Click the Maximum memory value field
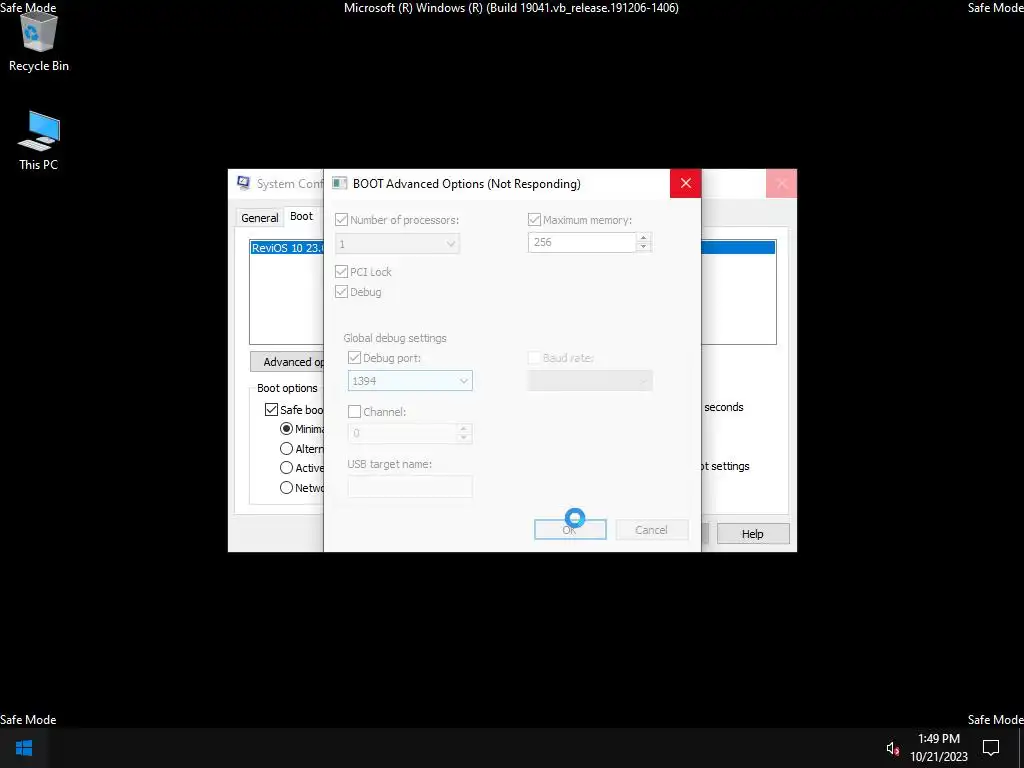The image size is (1024, 768). [582, 242]
